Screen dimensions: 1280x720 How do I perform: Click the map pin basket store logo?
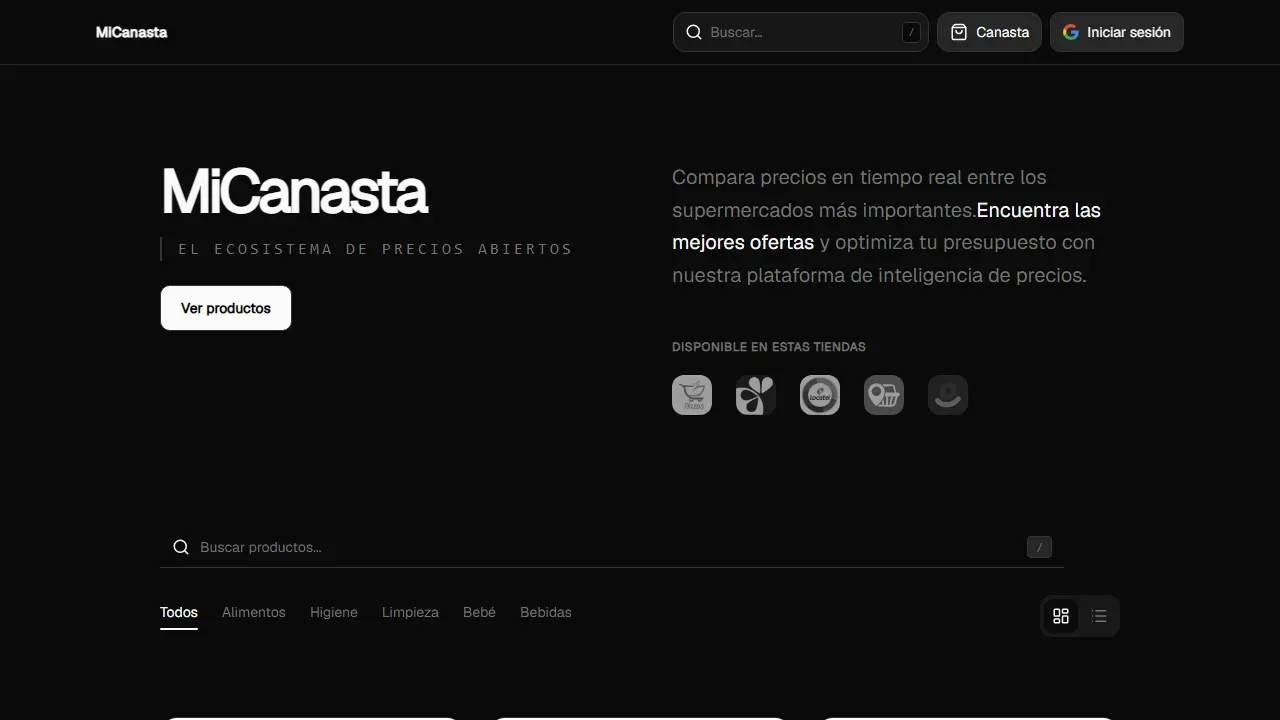pos(884,395)
